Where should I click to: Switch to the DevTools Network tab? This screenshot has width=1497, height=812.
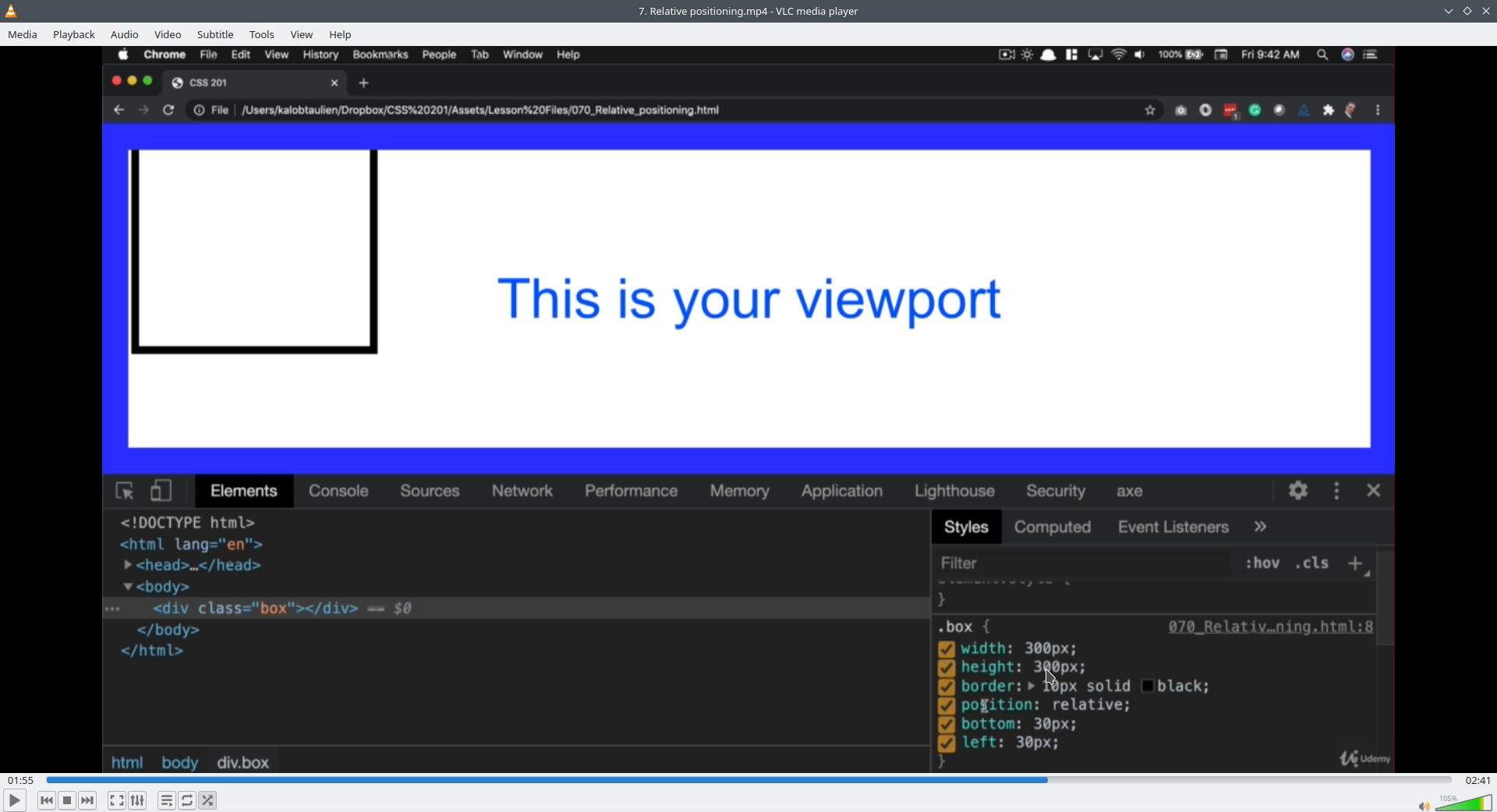pos(522,491)
